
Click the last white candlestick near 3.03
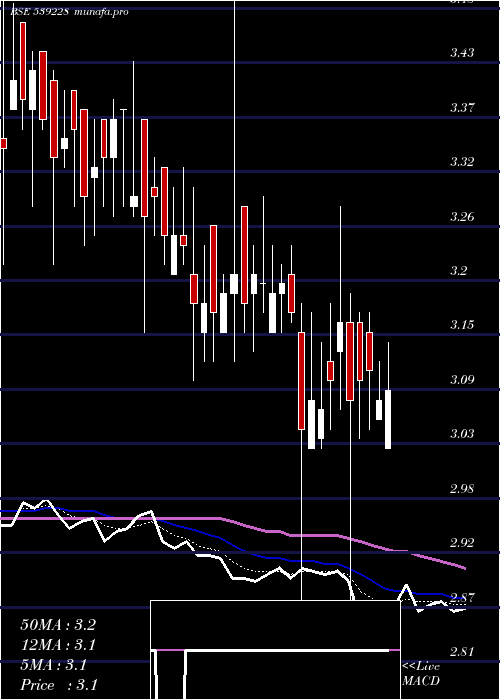tap(388, 419)
